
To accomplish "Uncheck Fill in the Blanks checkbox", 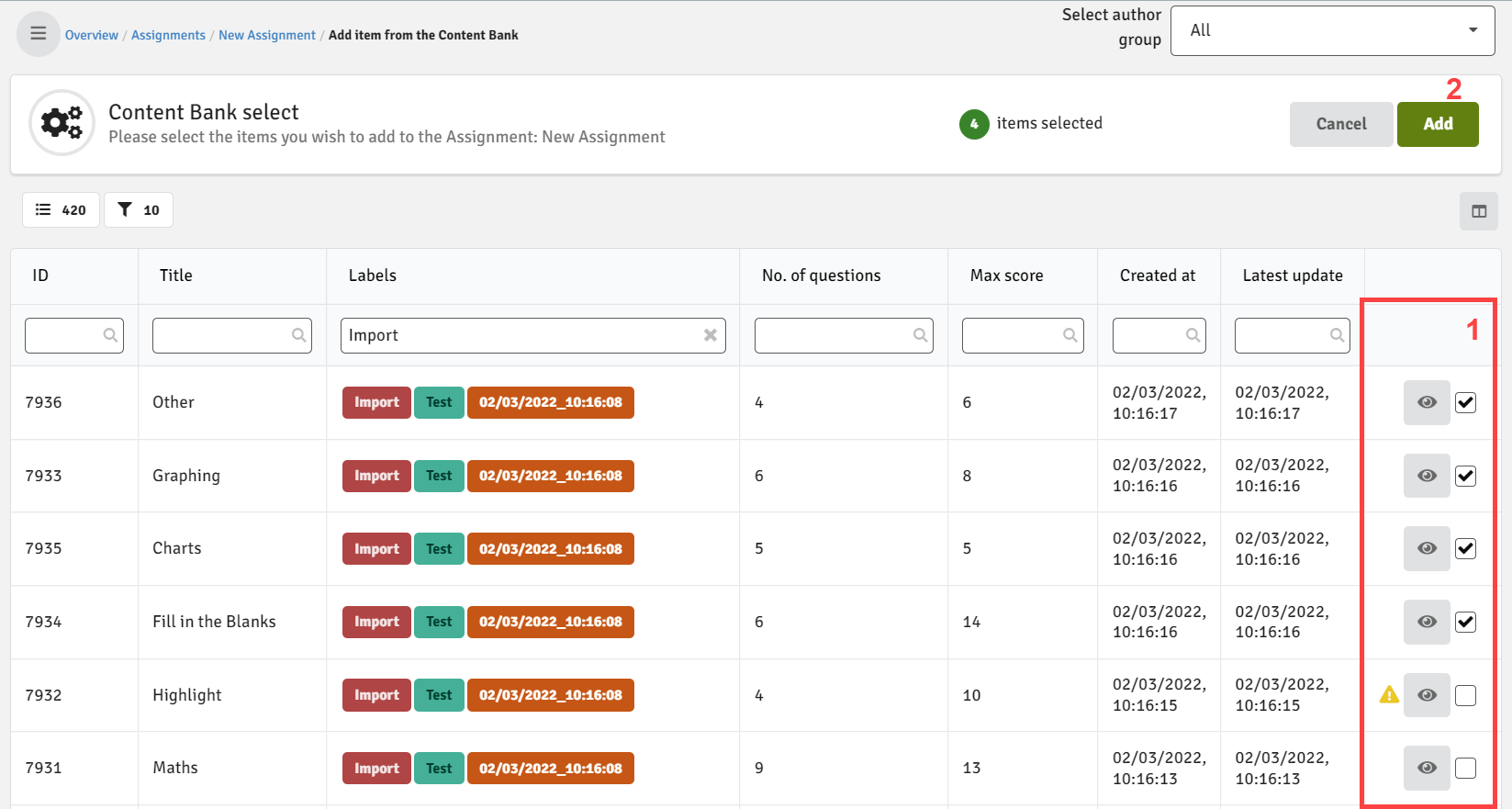I will (1466, 622).
